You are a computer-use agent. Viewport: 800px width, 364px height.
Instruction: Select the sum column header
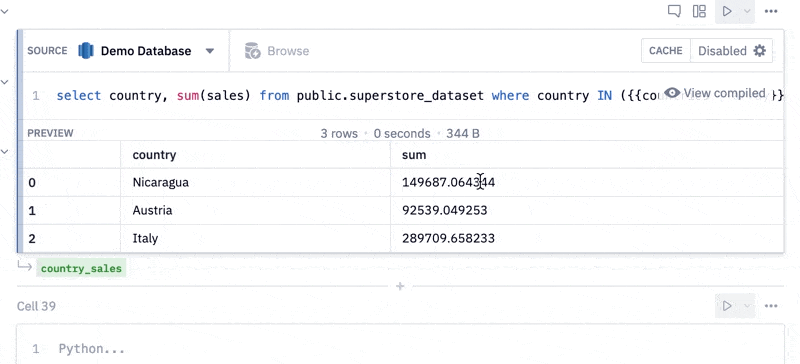(x=414, y=155)
